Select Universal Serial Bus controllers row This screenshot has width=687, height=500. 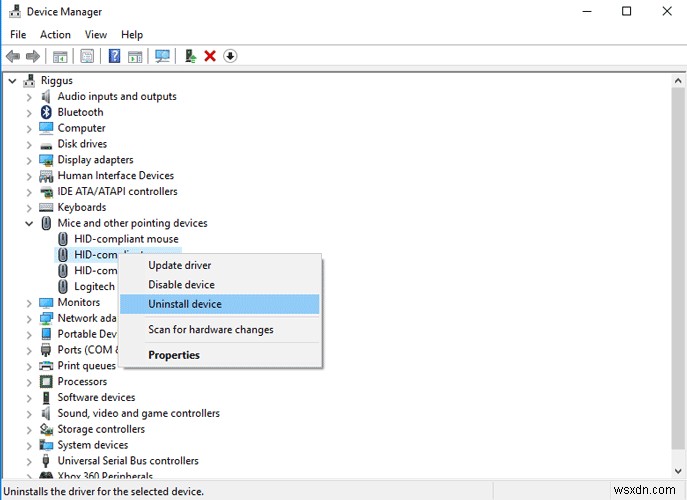(x=128, y=461)
